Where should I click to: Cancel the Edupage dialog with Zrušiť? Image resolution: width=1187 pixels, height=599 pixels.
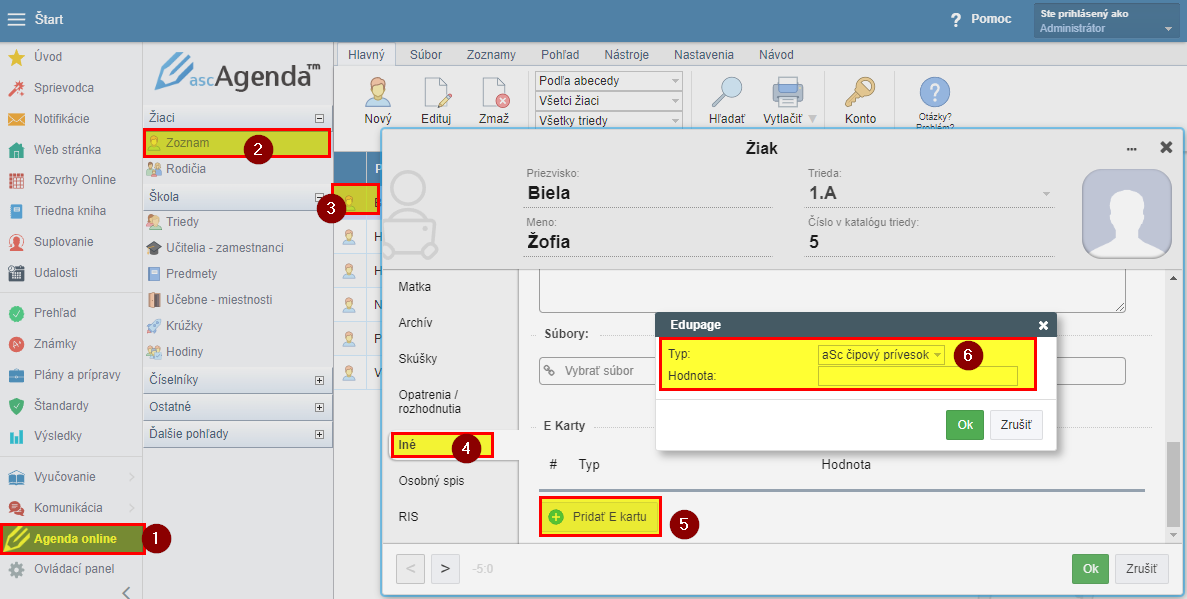[x=1016, y=425]
